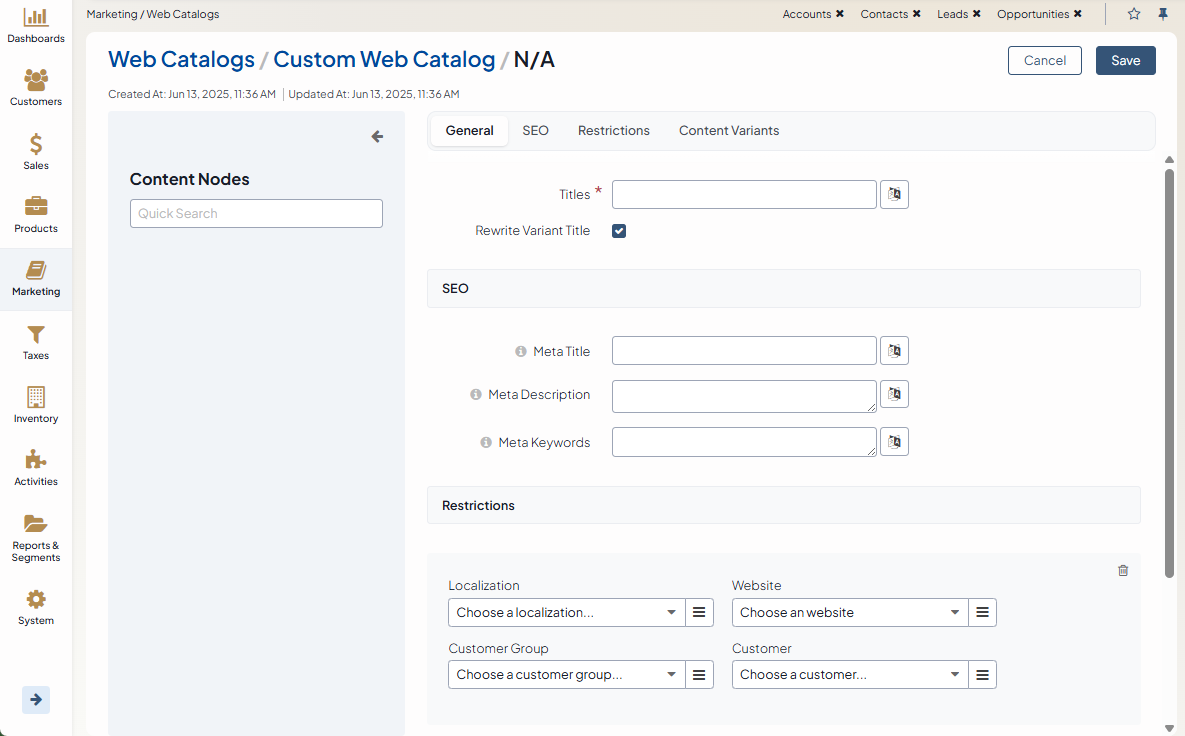Open the Choose a customer dropdown
Viewport: 1185px width, 736px height.
click(849, 675)
